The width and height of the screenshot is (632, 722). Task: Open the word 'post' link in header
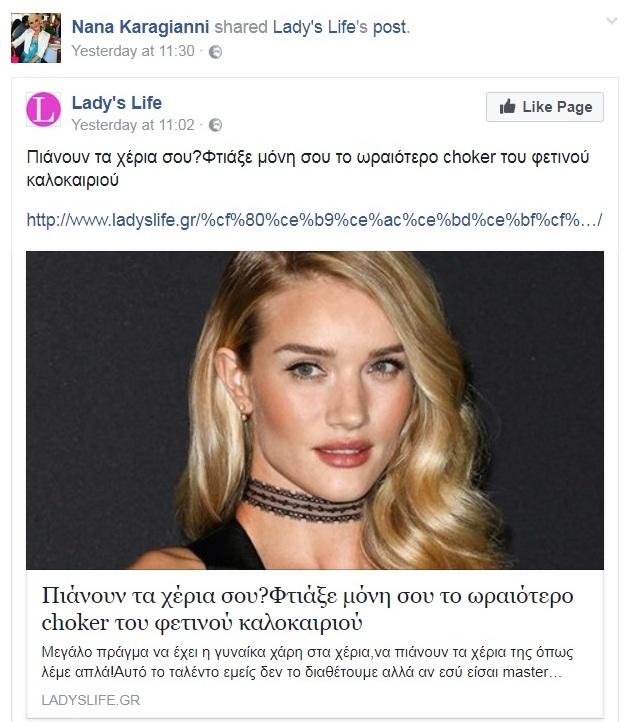pyautogui.click(x=390, y=27)
